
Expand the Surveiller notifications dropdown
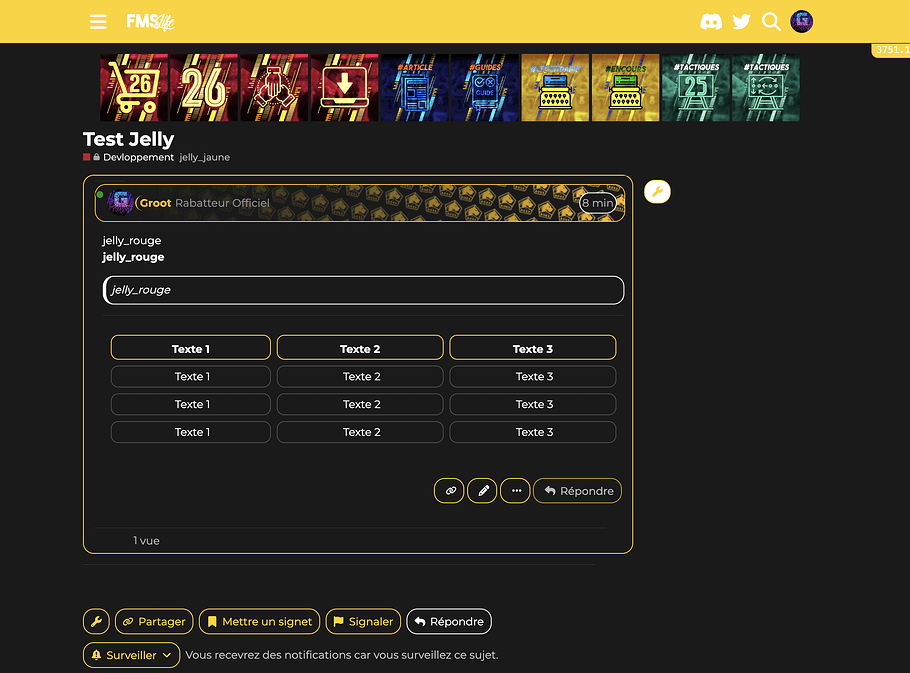pyautogui.click(x=131, y=655)
